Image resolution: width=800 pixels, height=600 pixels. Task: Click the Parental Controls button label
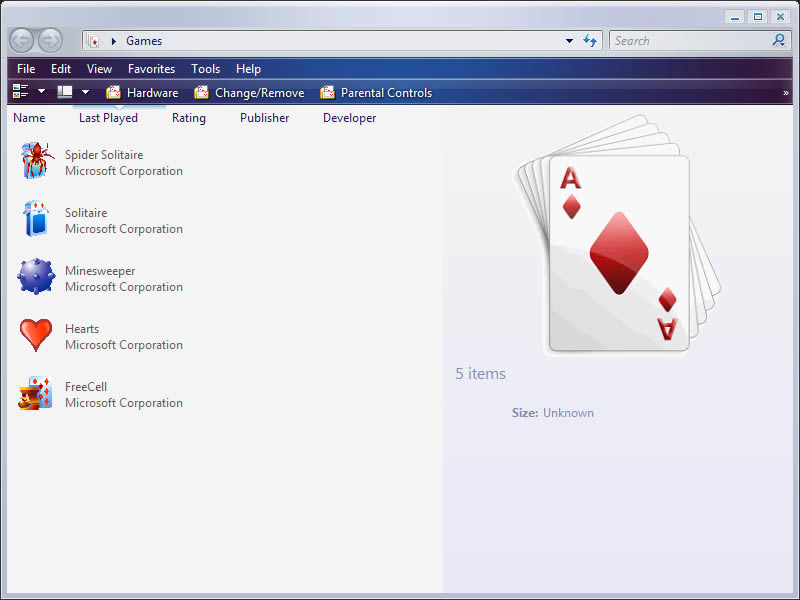coord(386,93)
